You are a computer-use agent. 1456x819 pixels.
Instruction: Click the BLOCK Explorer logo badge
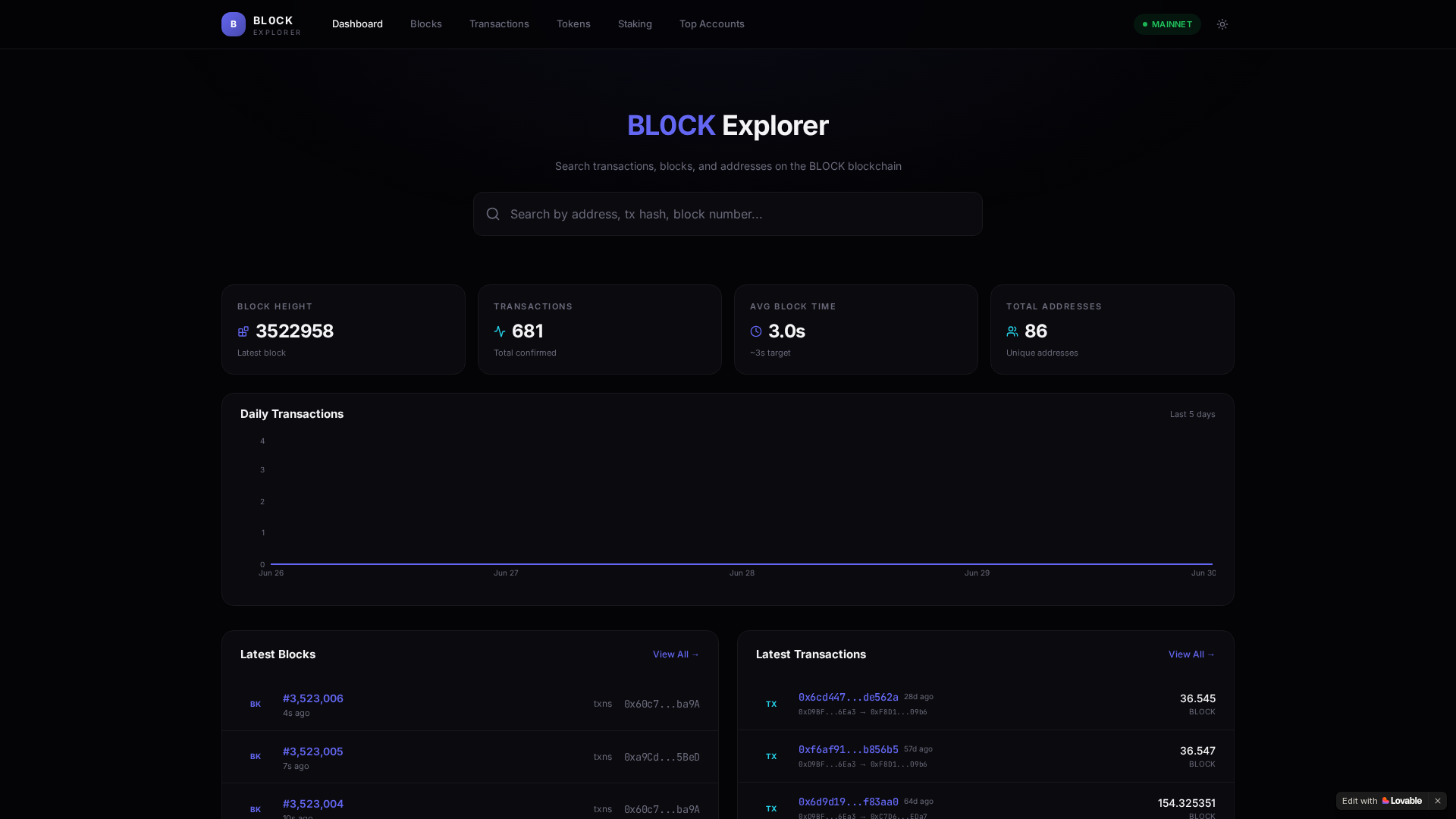[x=234, y=24]
